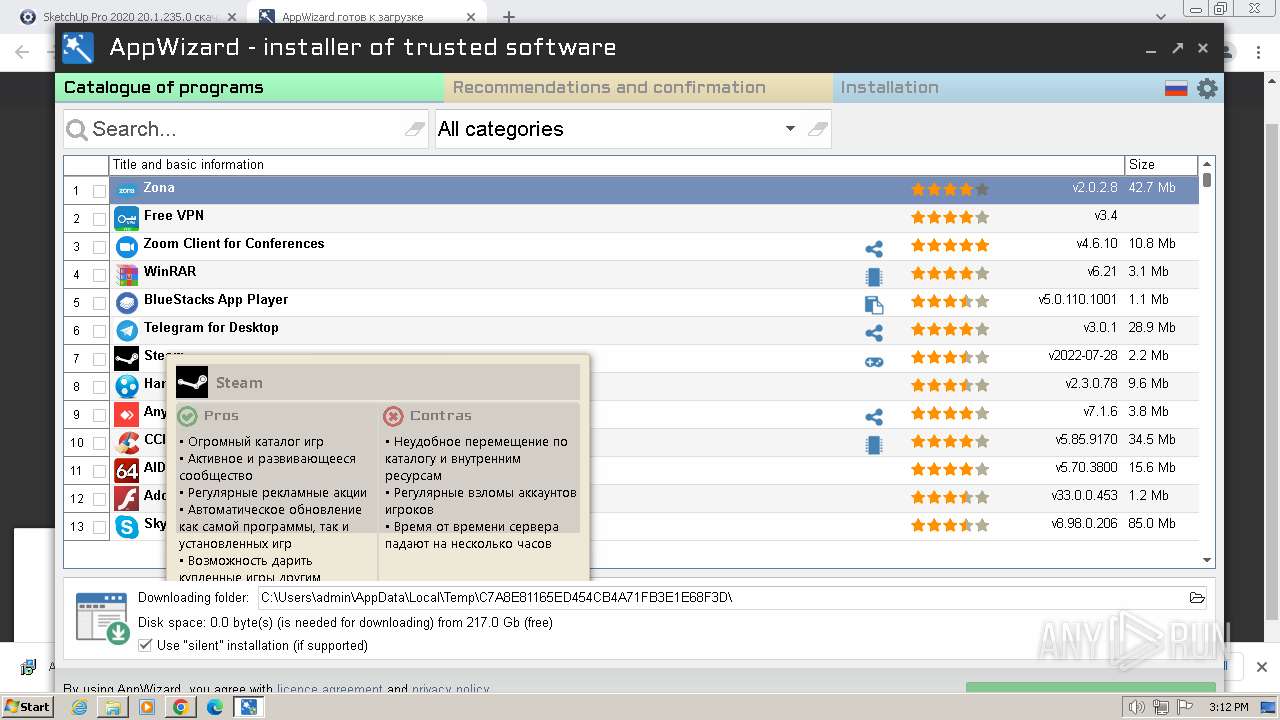Click the chip icon in WinRAR row
The height and width of the screenshot is (720, 1280).
coord(874,277)
